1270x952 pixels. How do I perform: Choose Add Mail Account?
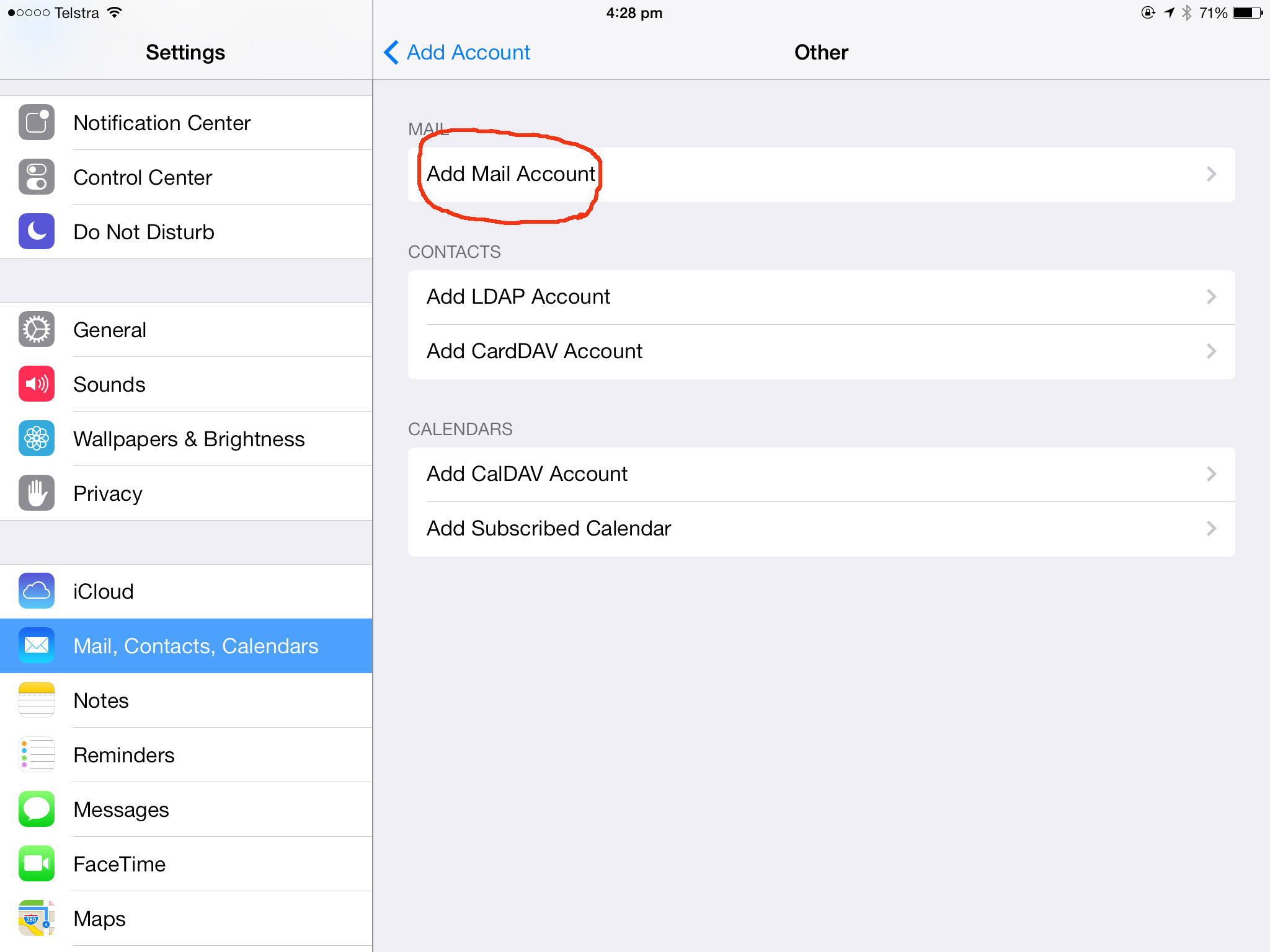point(821,174)
